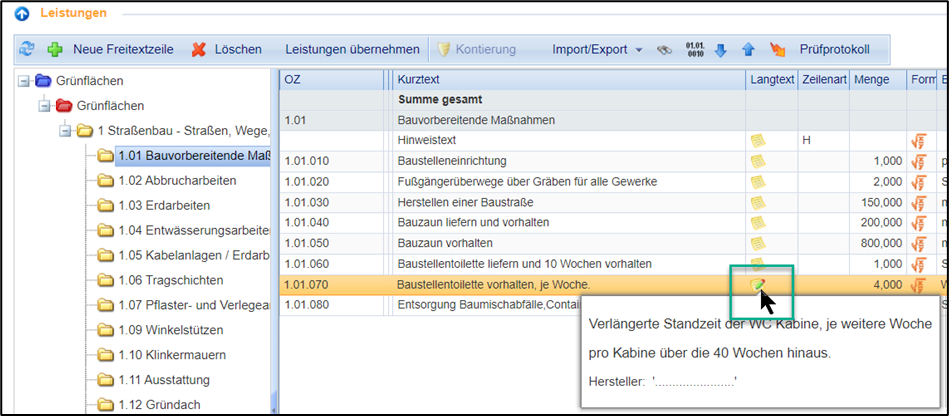Click the formula icon in Bauzaun vorhalten row
Image resolution: width=949 pixels, height=416 pixels.
click(x=917, y=243)
